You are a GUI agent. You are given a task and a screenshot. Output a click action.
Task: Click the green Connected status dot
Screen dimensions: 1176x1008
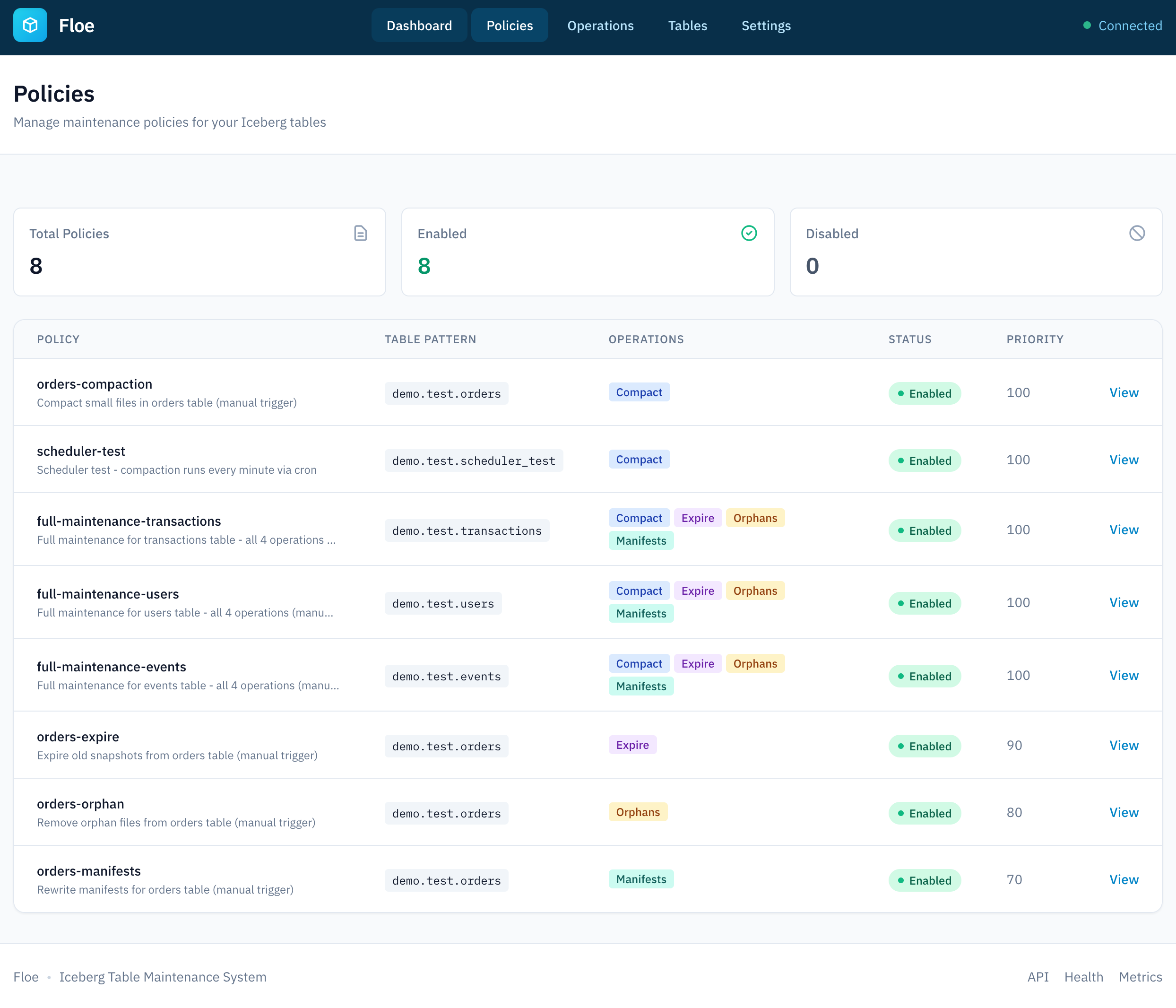click(x=1087, y=25)
